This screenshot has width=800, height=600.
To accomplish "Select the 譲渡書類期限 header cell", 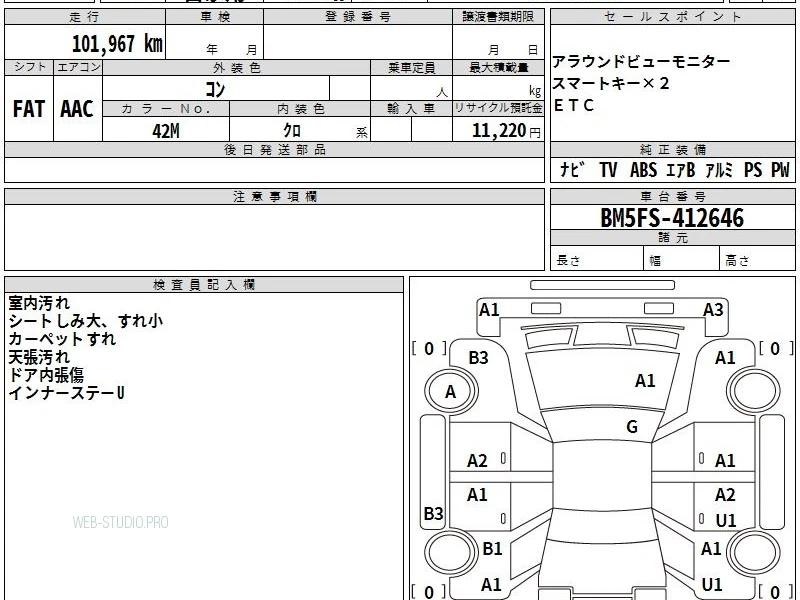I will [498, 17].
